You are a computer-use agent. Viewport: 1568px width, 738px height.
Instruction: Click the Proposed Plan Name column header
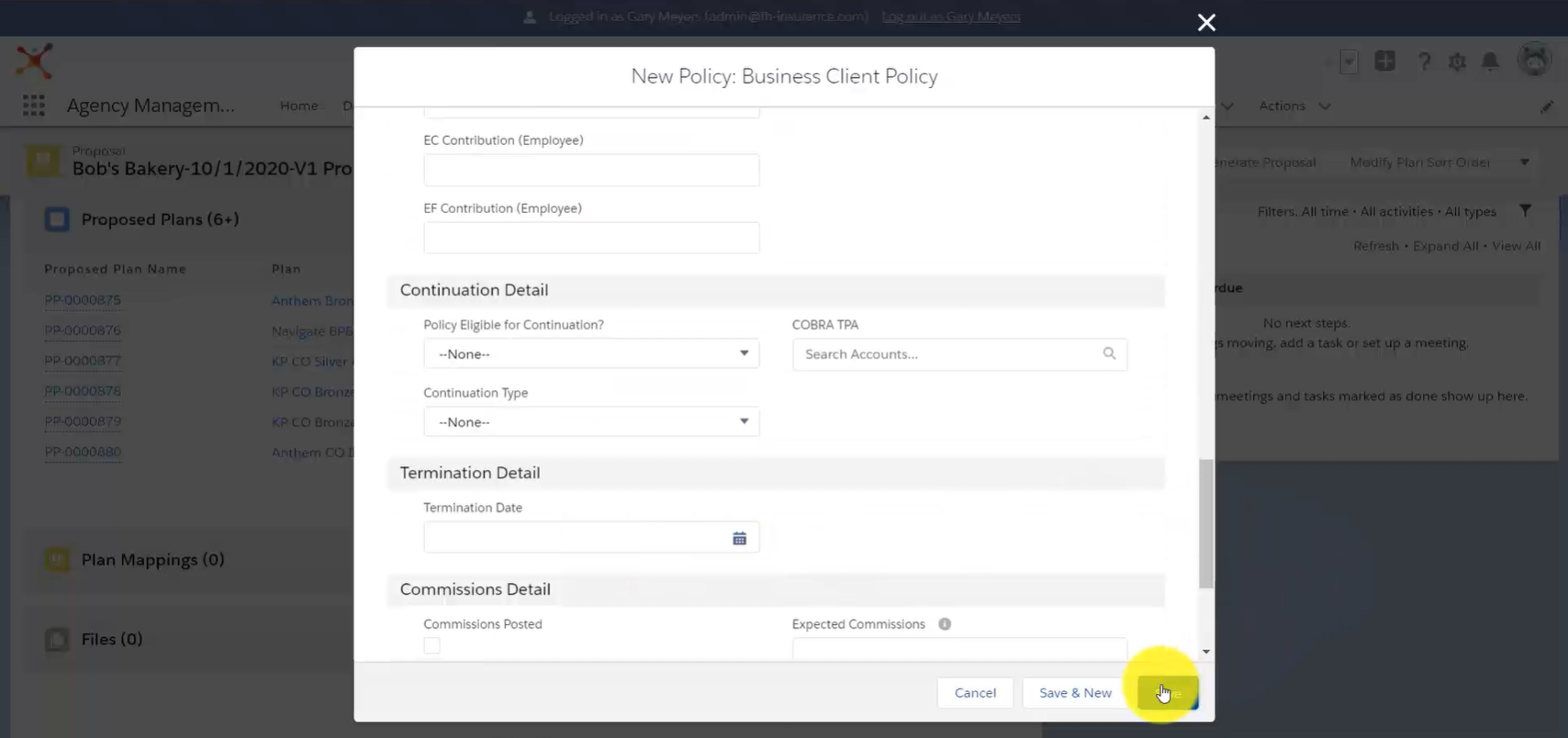click(x=115, y=269)
